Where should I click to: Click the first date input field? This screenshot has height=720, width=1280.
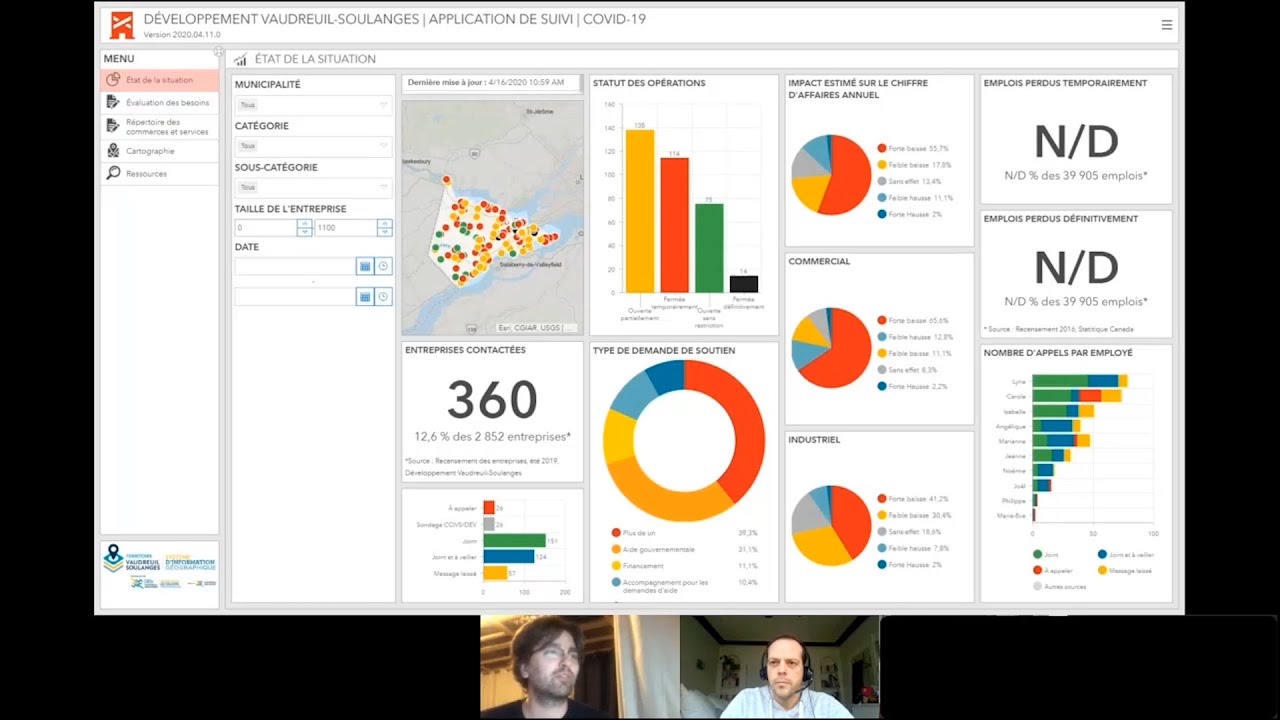click(x=295, y=266)
